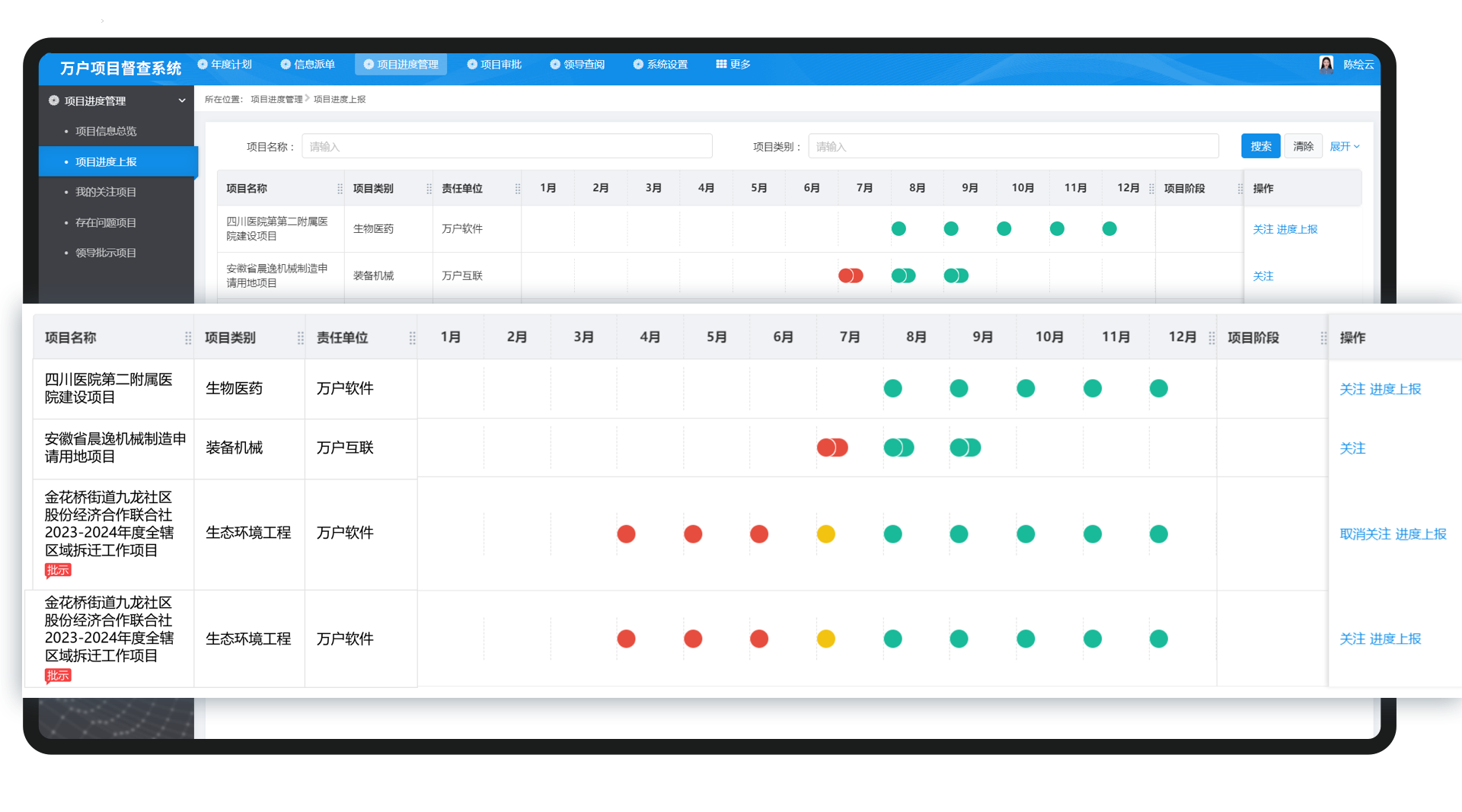The image size is (1462, 812).
Task: Click the 搜索 button
Action: 1261,146
